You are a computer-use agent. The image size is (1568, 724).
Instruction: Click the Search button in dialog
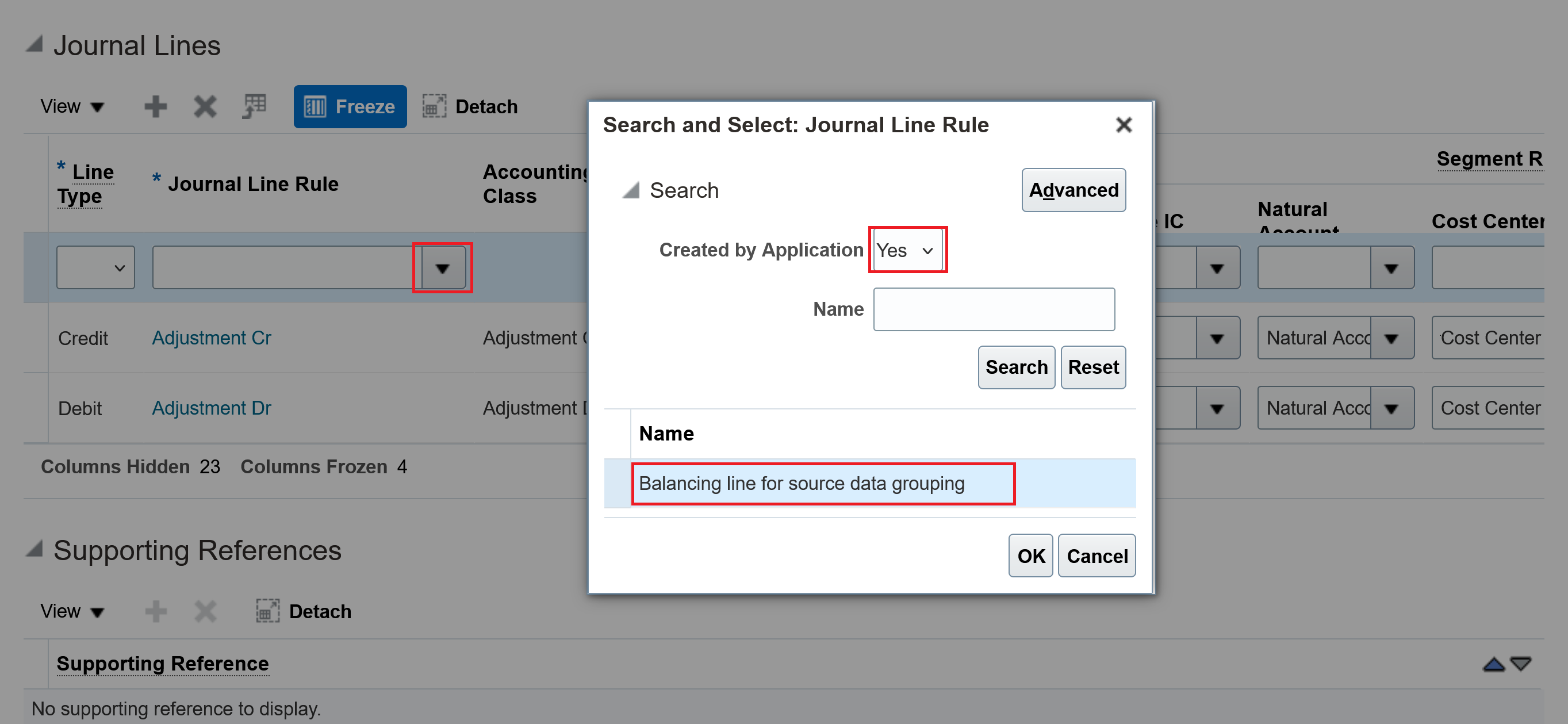tap(1017, 367)
